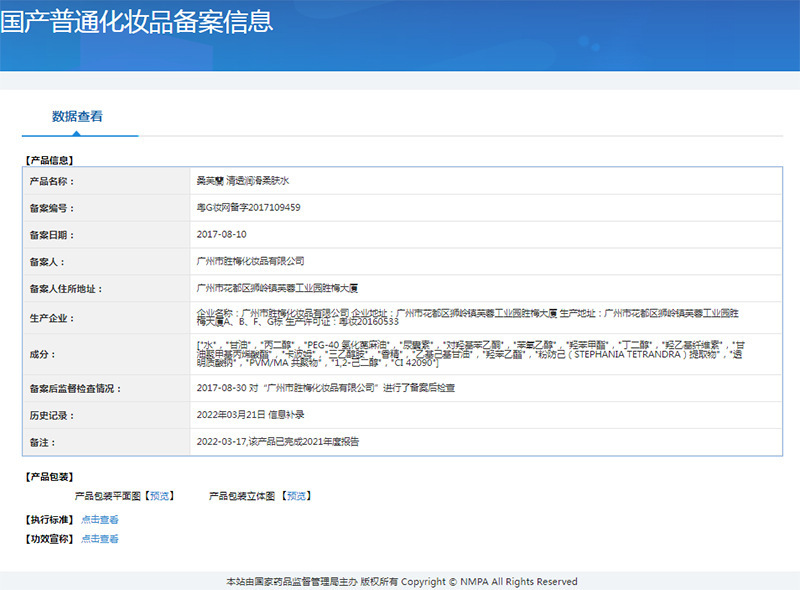Click the 备案后监督检查情况 value

pyautogui.click(x=326, y=388)
